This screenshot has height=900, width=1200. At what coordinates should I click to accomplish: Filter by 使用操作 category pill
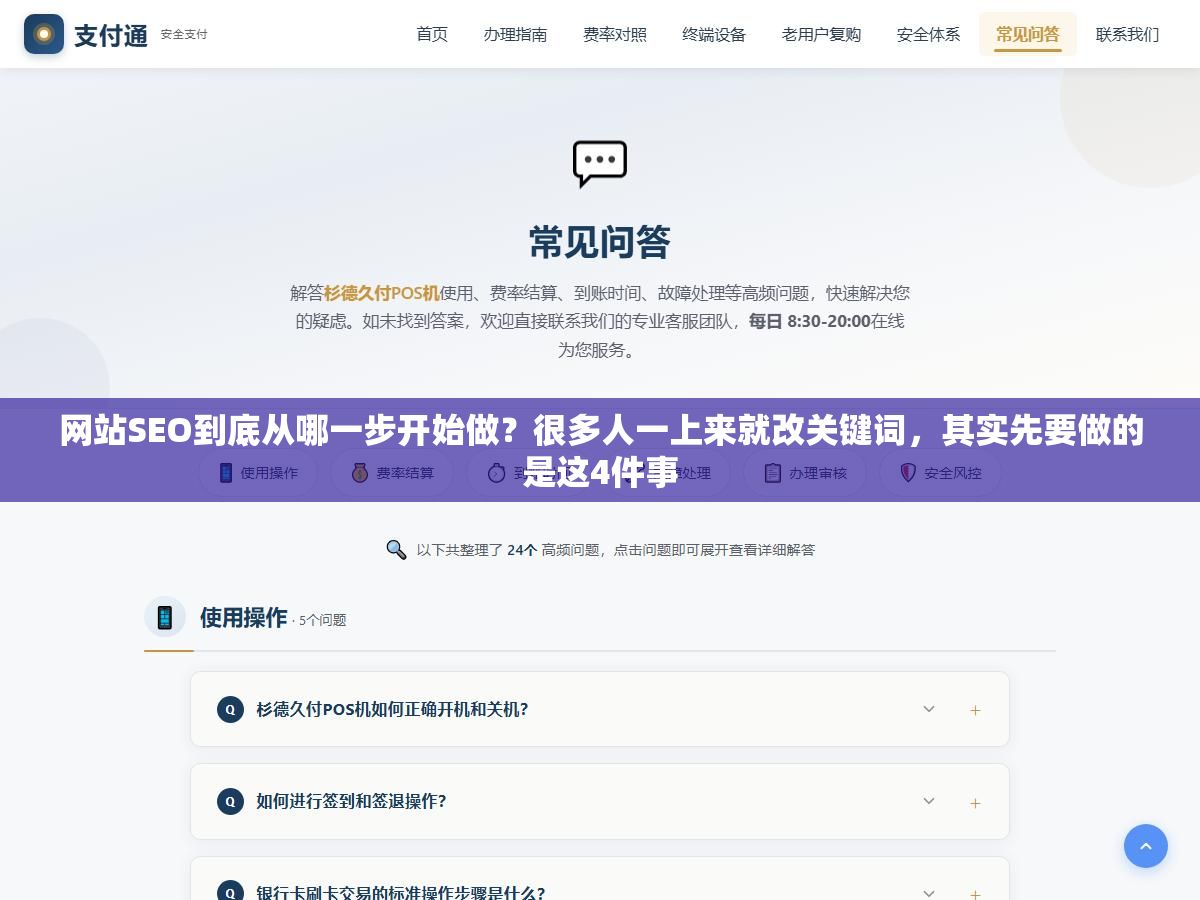(x=258, y=473)
